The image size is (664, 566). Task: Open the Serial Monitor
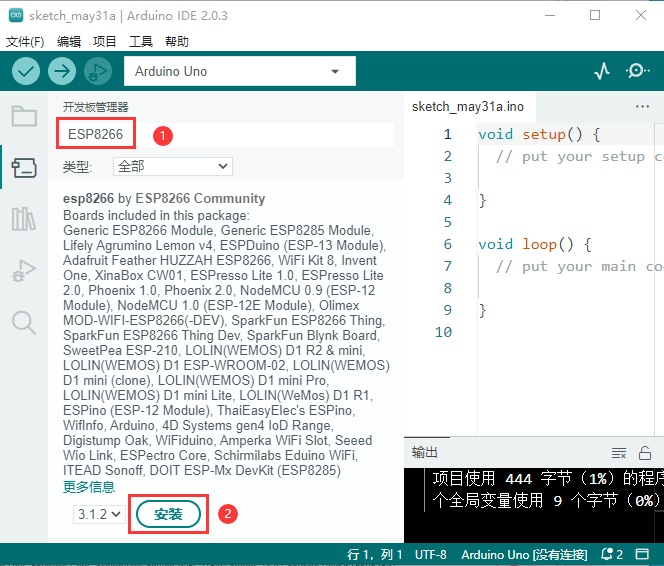click(x=637, y=71)
